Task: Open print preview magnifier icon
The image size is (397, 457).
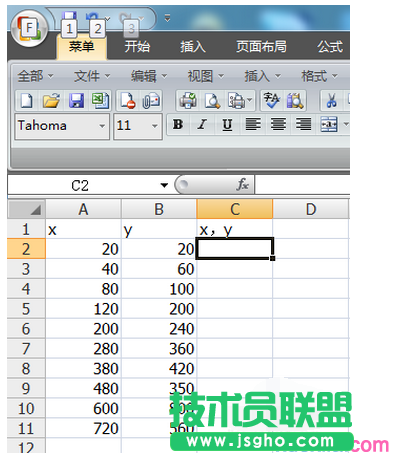Action: (212, 100)
